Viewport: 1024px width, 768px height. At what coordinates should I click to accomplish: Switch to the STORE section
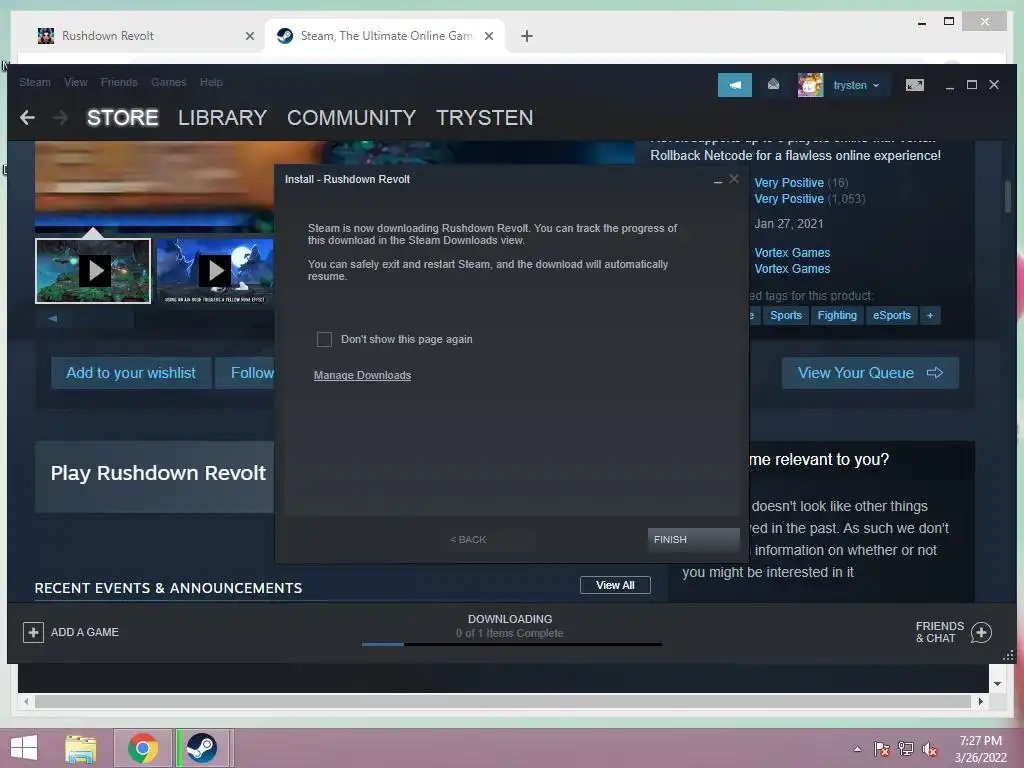123,118
